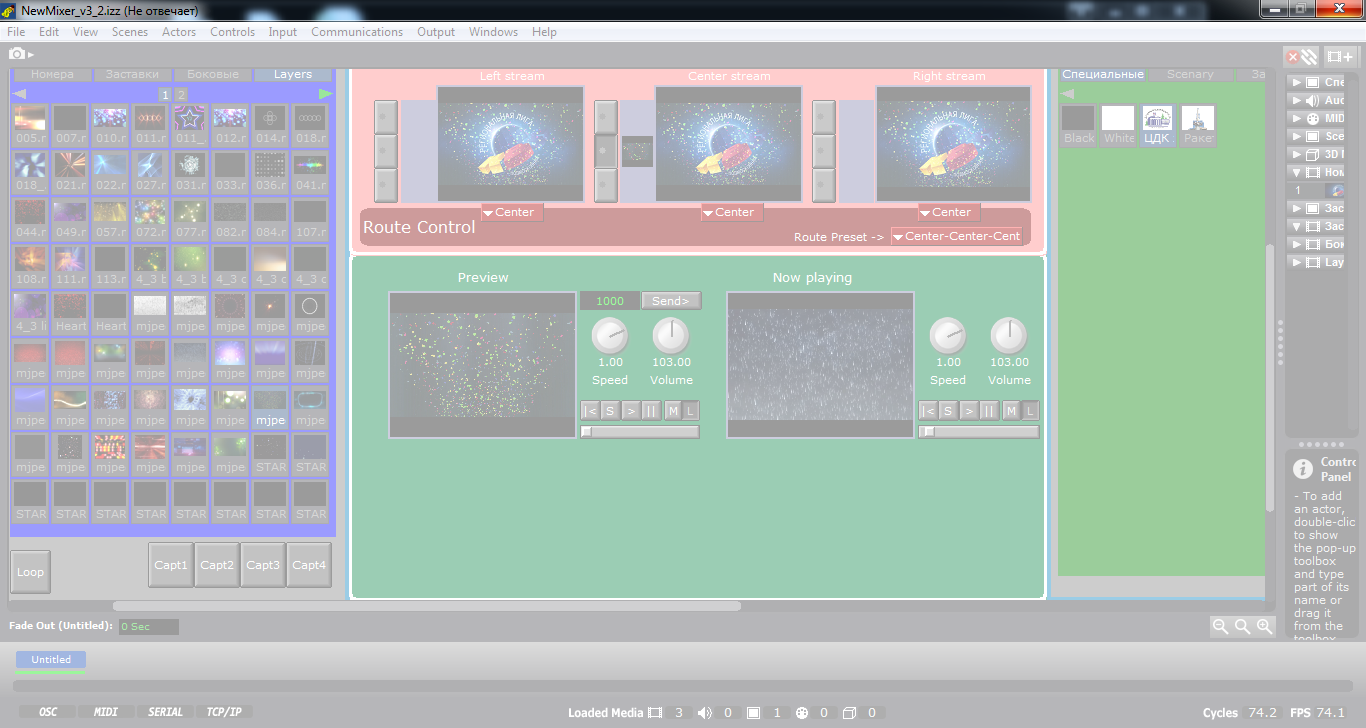The image size is (1366, 728).
Task: Click the loaded 3D objects cube icon in status bar
Action: (850, 713)
